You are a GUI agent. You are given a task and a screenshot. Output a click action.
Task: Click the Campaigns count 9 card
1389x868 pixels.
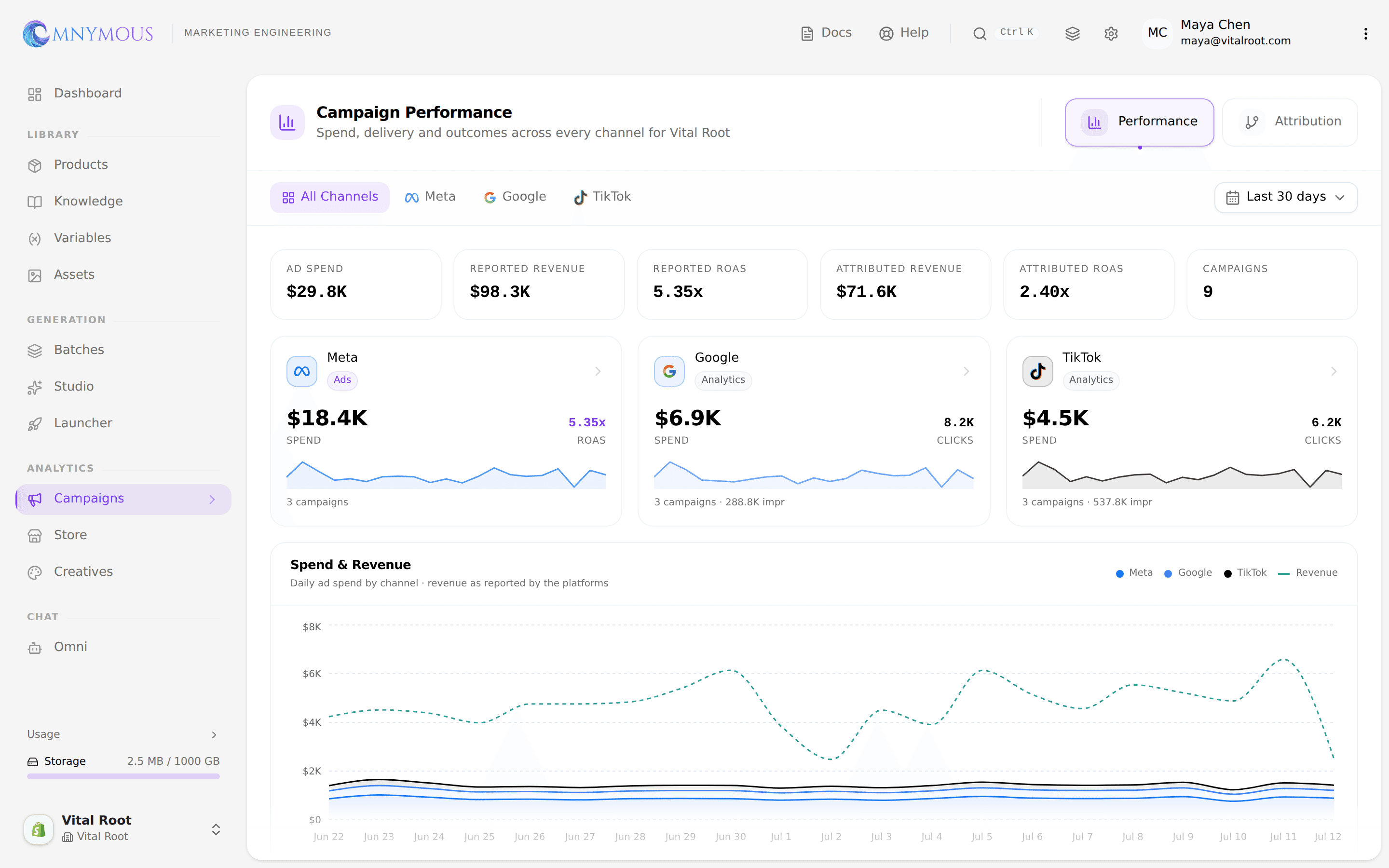point(1272,284)
